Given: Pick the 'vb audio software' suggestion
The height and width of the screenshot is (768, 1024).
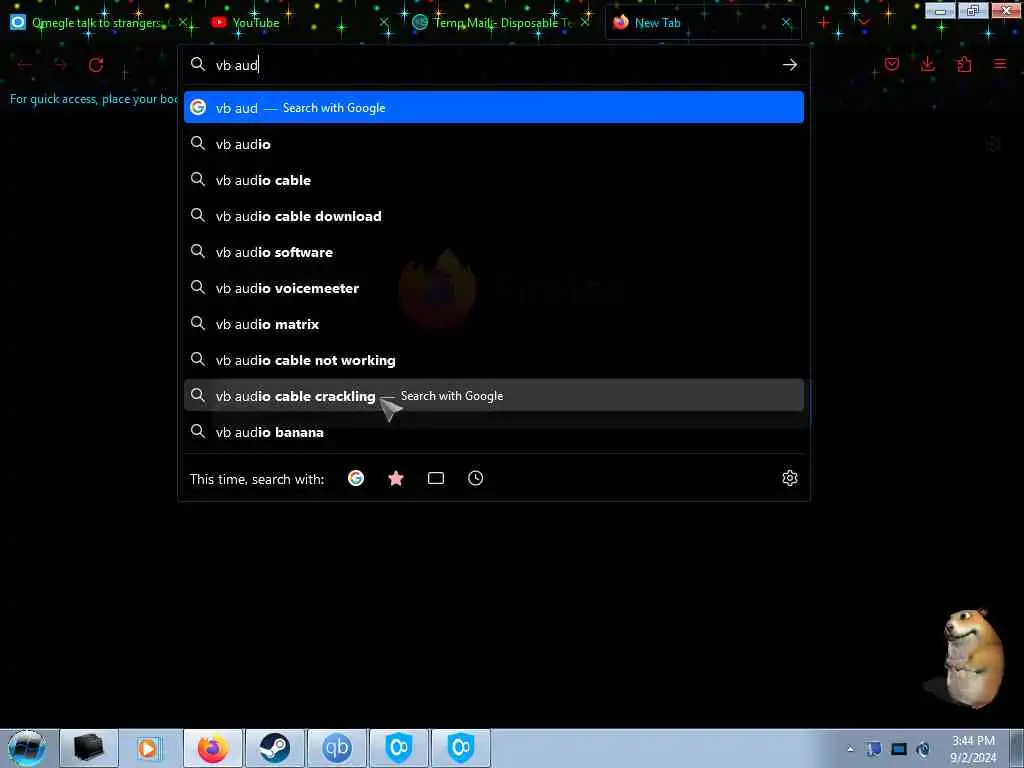Looking at the screenshot, I should tap(494, 251).
